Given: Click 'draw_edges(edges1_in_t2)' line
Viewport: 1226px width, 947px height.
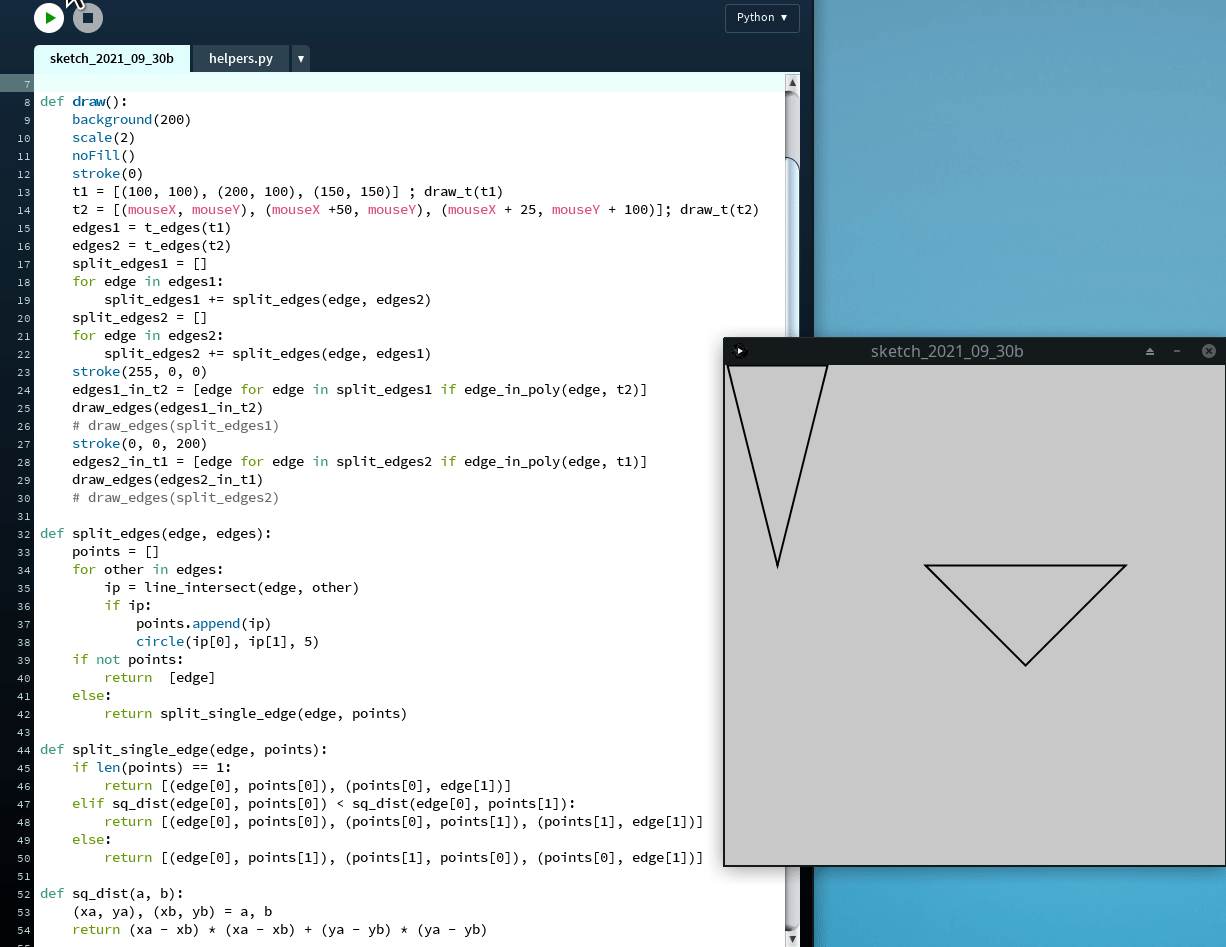Looking at the screenshot, I should click(167, 407).
